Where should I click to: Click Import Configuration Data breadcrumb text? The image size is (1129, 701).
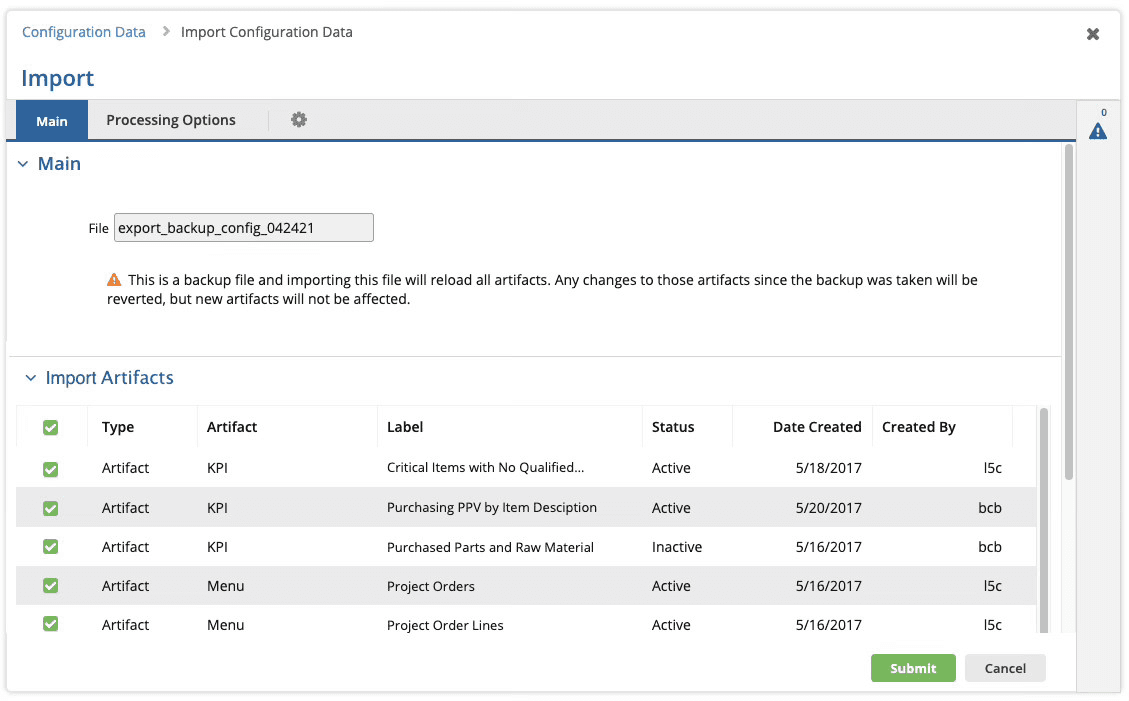[266, 32]
